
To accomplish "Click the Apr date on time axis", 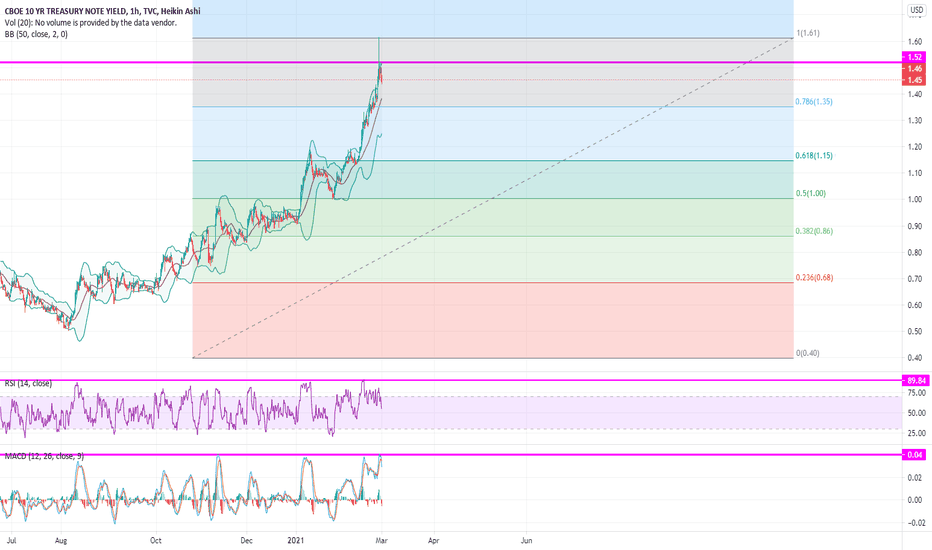I will pos(434,540).
